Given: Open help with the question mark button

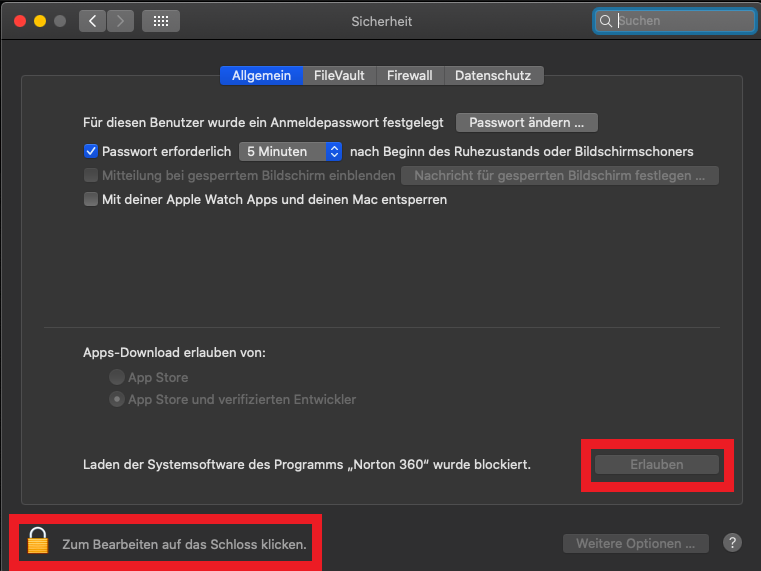Looking at the screenshot, I should pyautogui.click(x=732, y=543).
